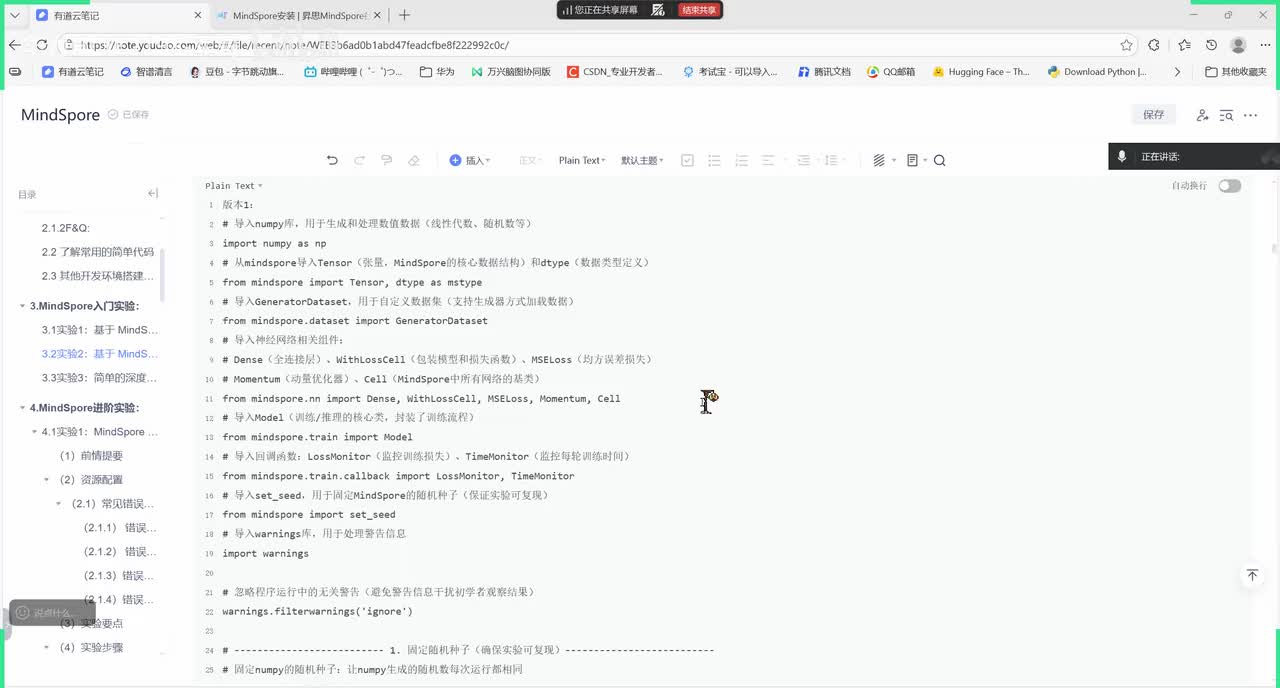Open the more options ellipsis menu
This screenshot has height=688, width=1280.
pyautogui.click(x=1250, y=115)
